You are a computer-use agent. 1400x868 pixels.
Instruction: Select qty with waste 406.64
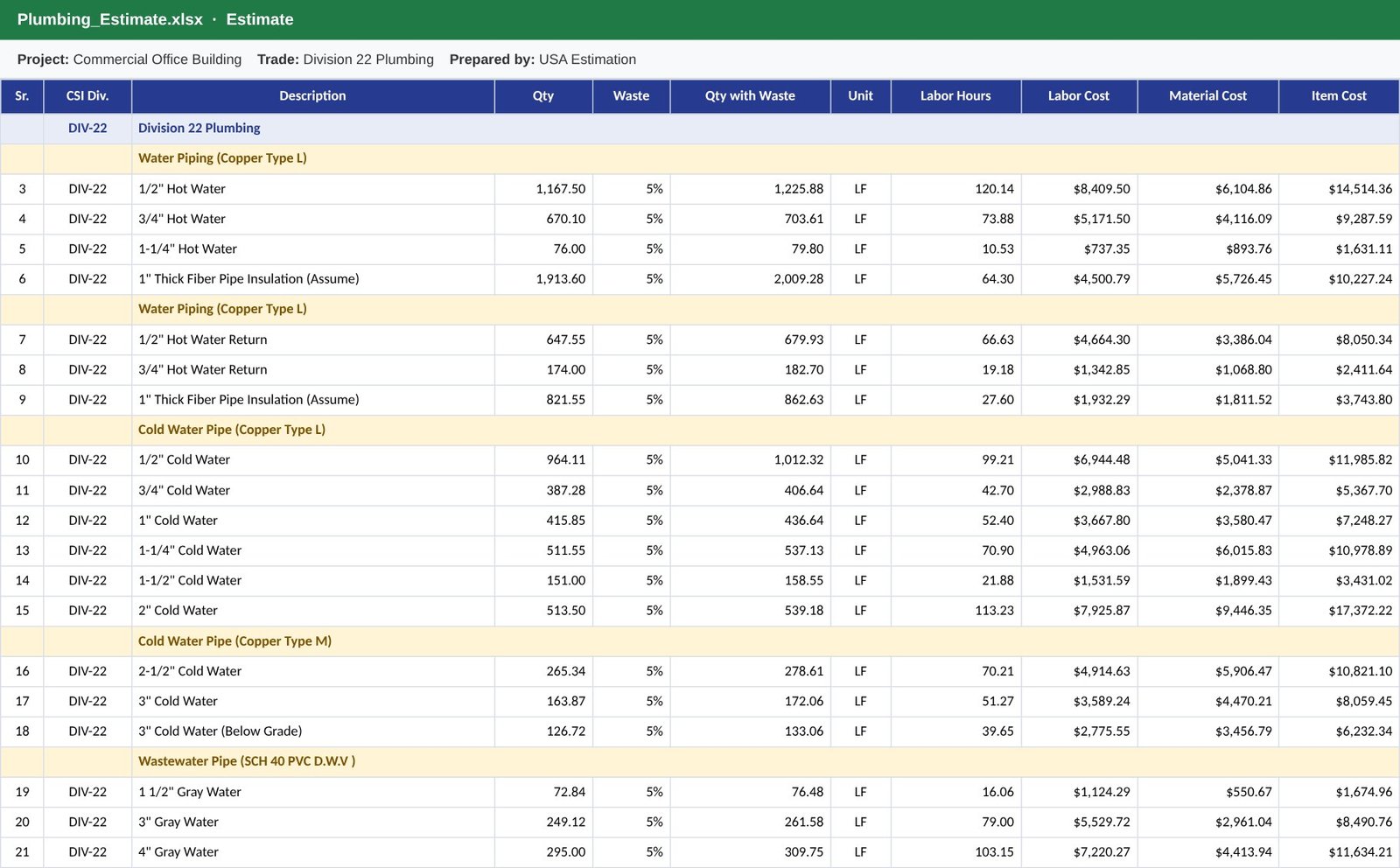coord(750,491)
